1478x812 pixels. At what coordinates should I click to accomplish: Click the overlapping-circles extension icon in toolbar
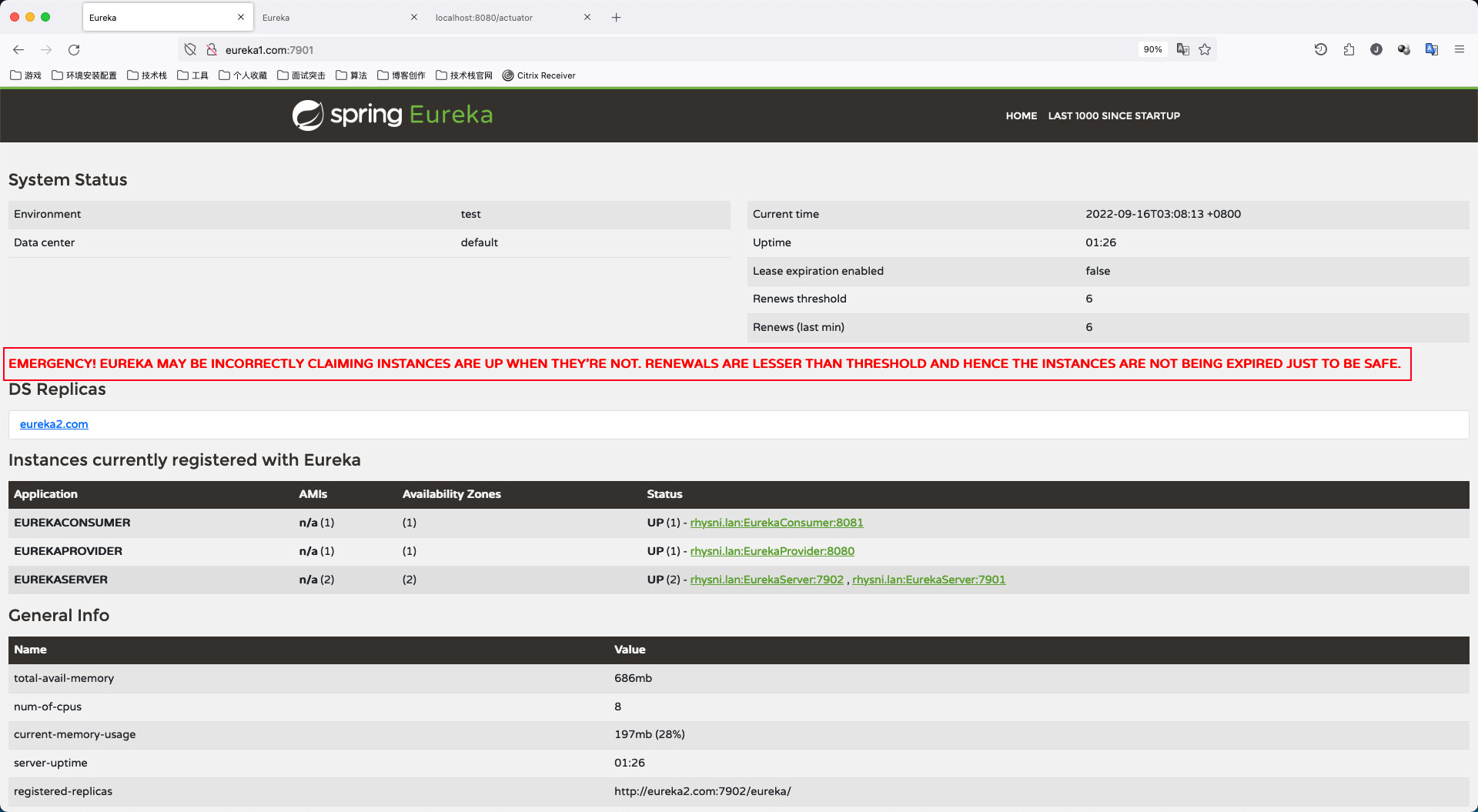pyautogui.click(x=1404, y=49)
